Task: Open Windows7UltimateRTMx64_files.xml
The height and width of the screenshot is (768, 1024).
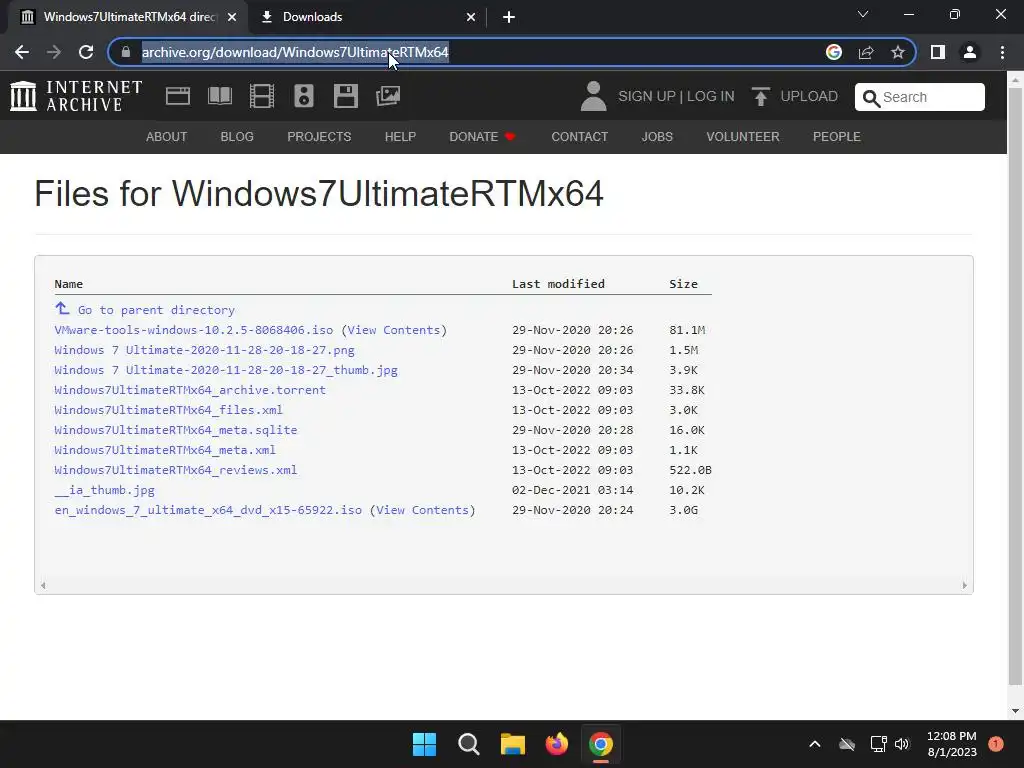Action: point(168,409)
